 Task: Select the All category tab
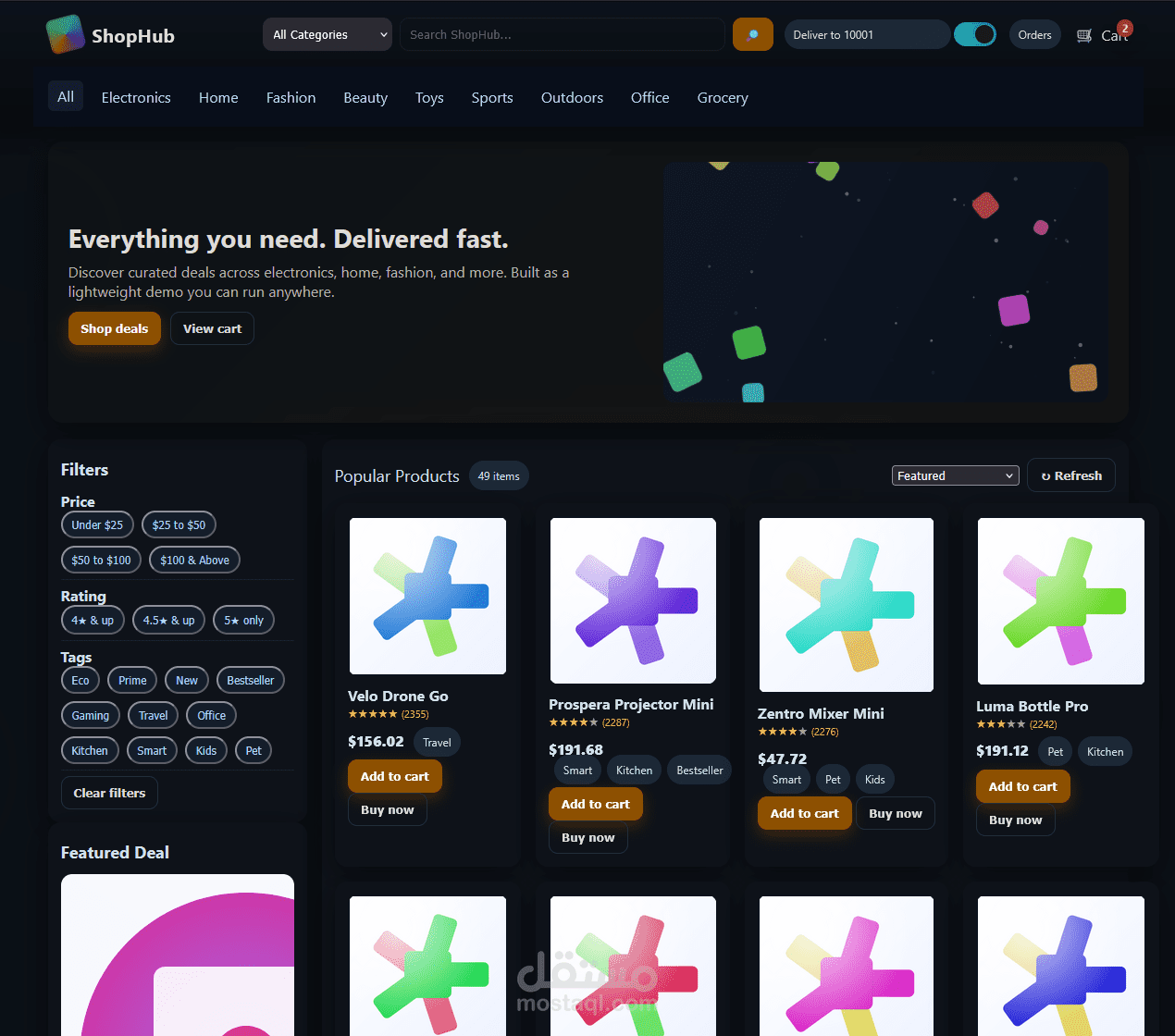coord(66,96)
